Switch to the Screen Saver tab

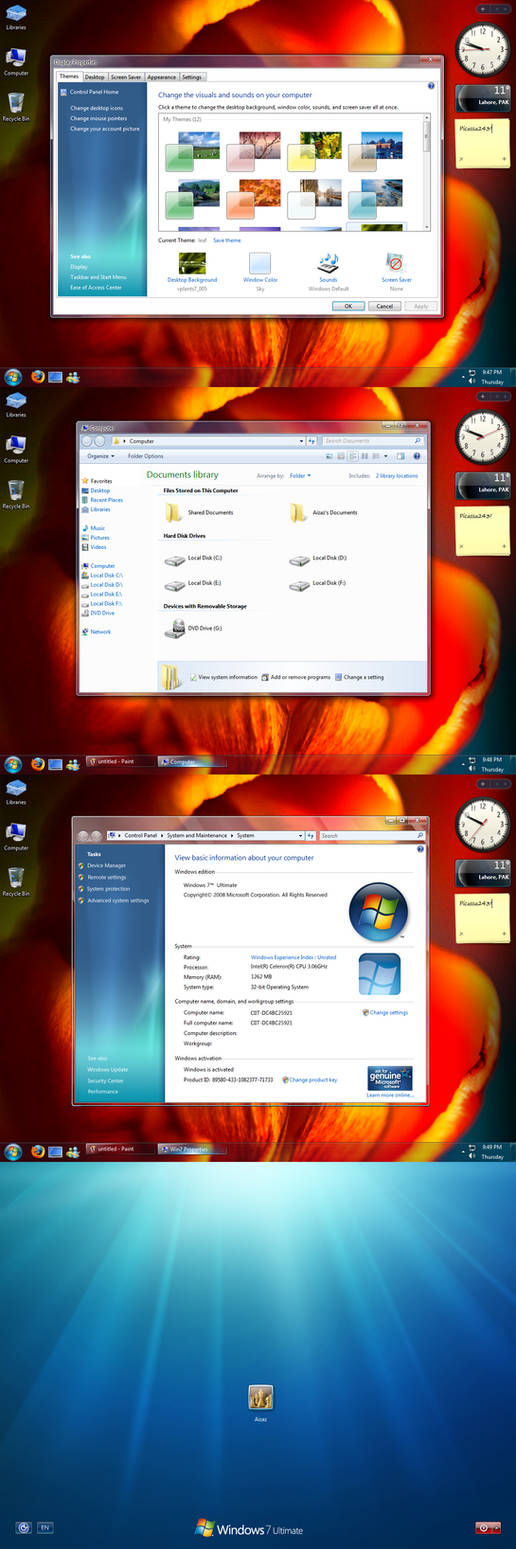(x=126, y=76)
